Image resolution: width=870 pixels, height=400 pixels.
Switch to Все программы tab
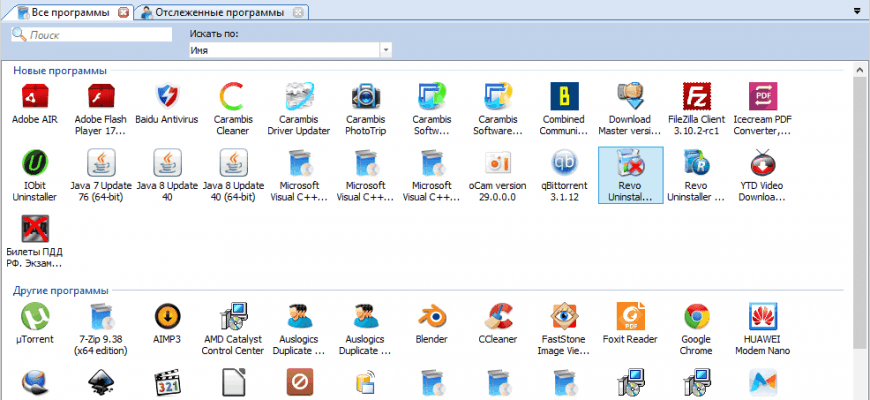(70, 12)
